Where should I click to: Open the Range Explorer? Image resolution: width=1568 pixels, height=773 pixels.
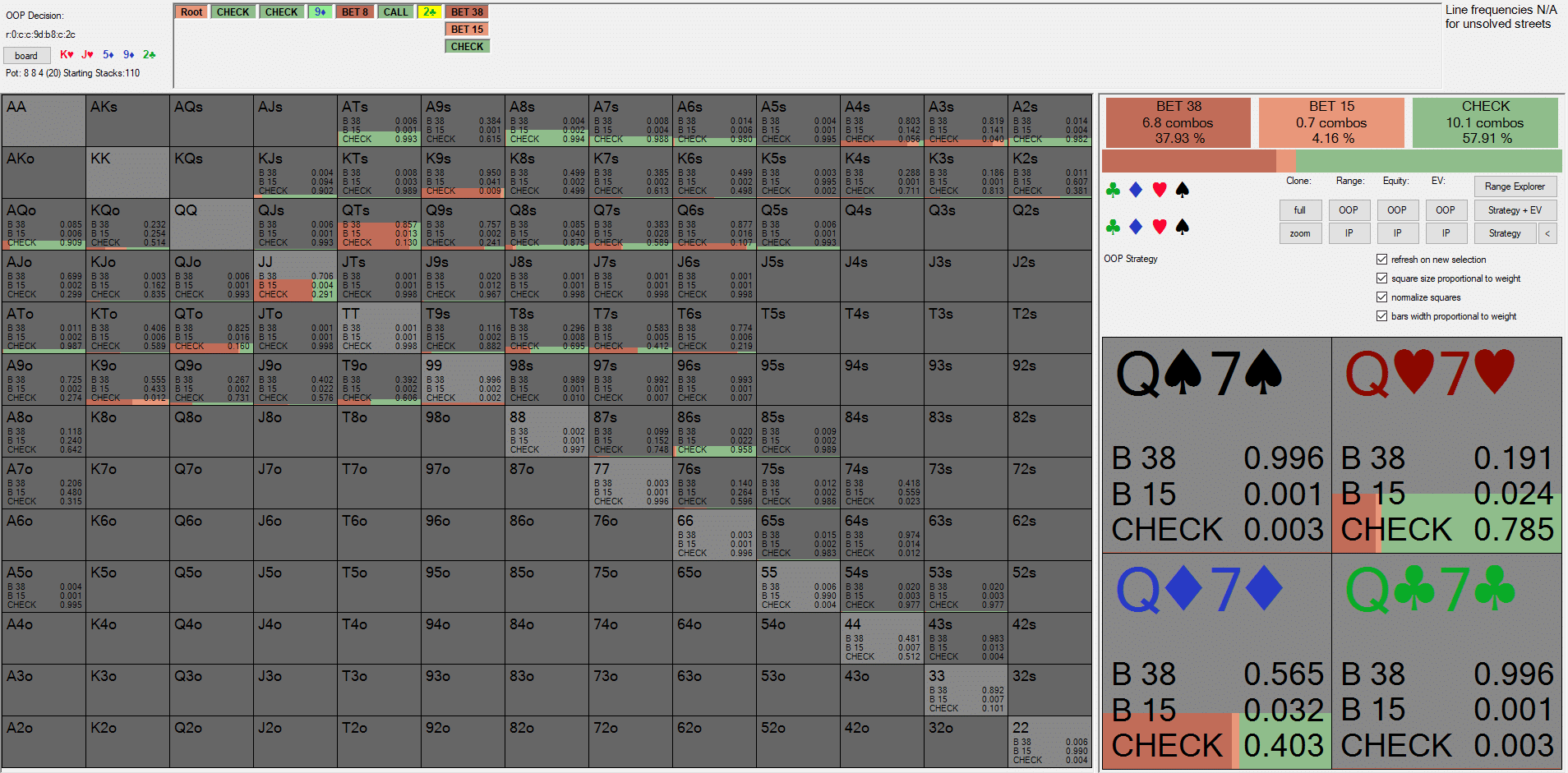click(x=1515, y=186)
